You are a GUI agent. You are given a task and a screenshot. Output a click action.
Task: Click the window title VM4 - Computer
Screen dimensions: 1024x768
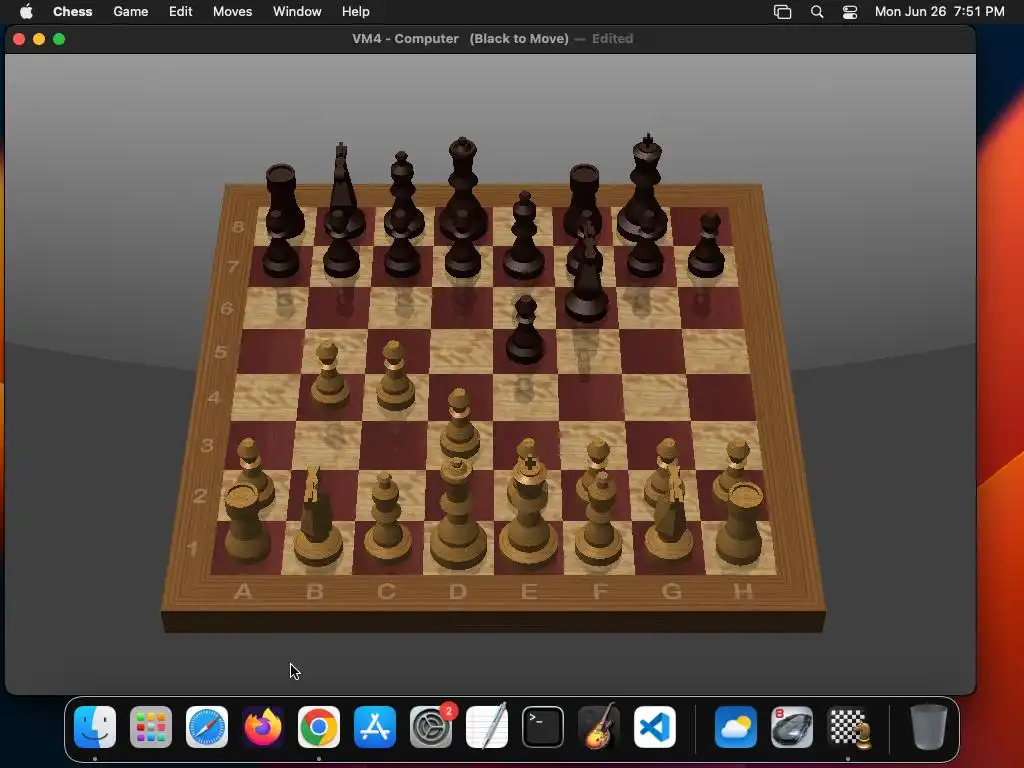405,39
